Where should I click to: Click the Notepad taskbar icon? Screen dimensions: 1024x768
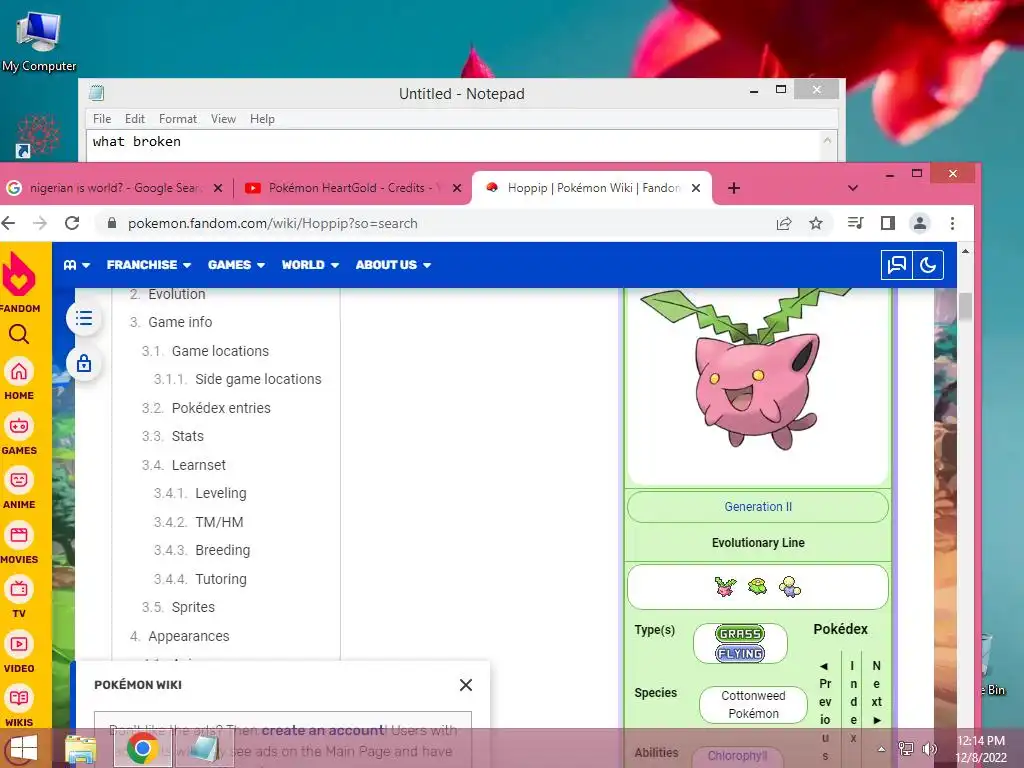pos(204,748)
